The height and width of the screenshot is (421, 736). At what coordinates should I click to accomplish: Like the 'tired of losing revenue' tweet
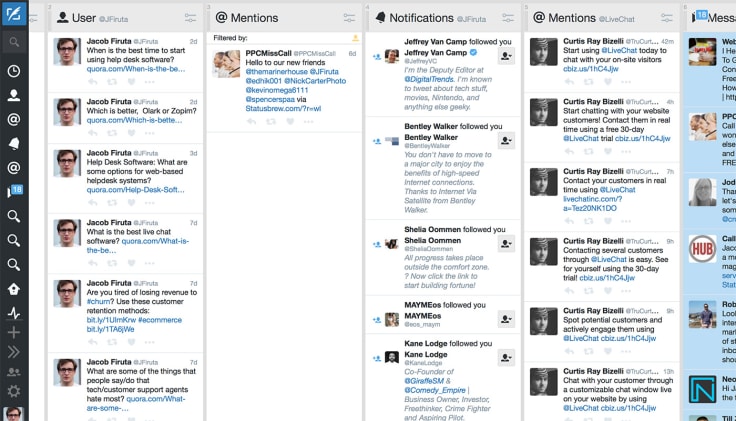pos(131,342)
